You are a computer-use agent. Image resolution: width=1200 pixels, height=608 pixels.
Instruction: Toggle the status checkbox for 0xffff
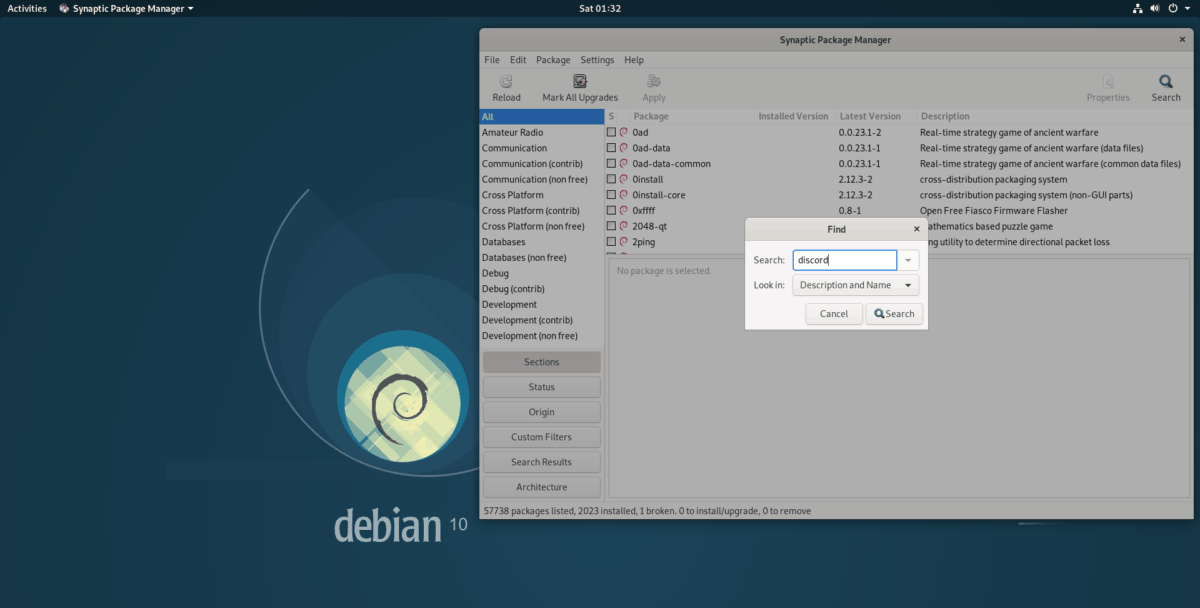(611, 211)
